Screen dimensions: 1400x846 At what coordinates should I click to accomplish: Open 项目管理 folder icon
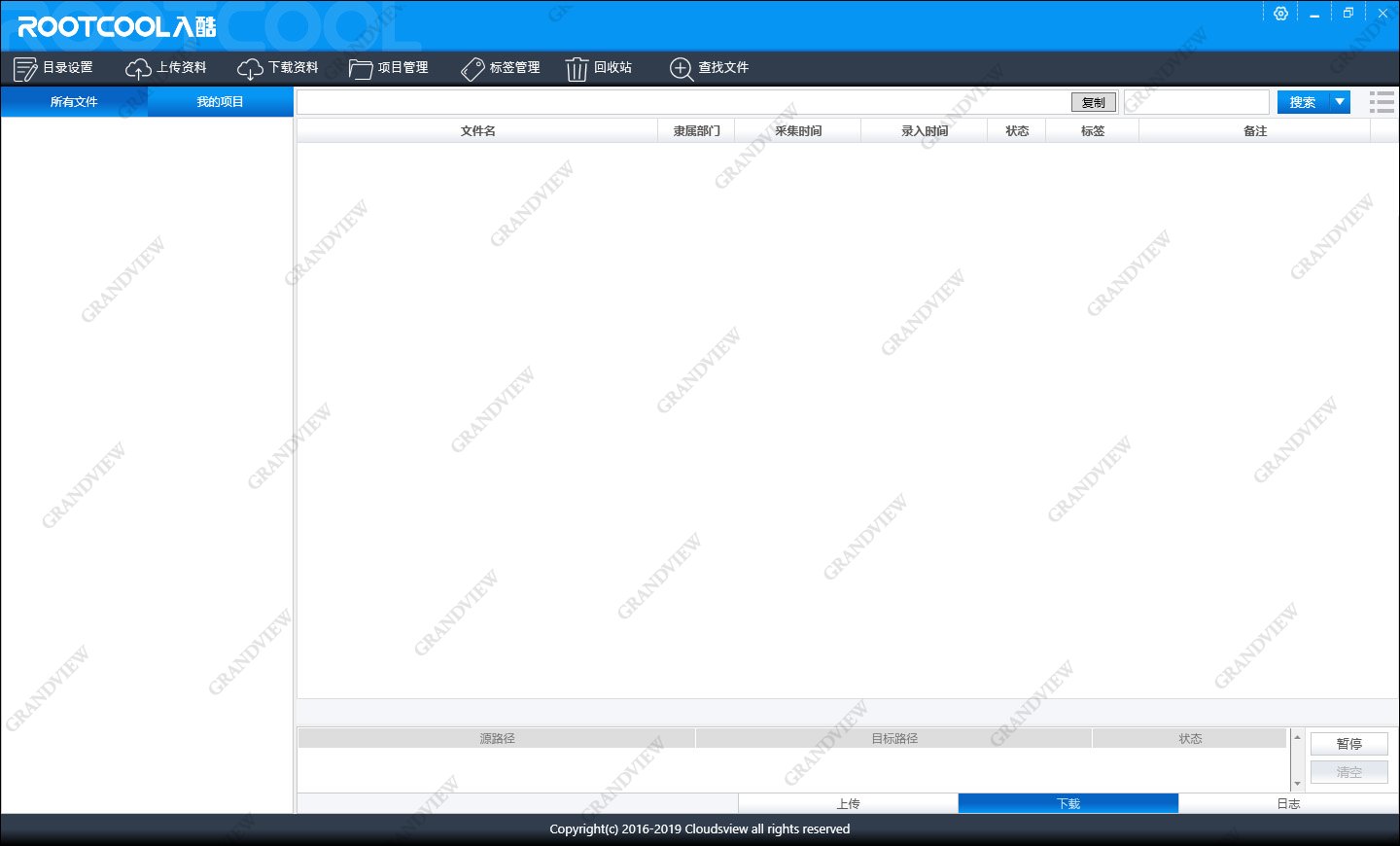pyautogui.click(x=361, y=69)
